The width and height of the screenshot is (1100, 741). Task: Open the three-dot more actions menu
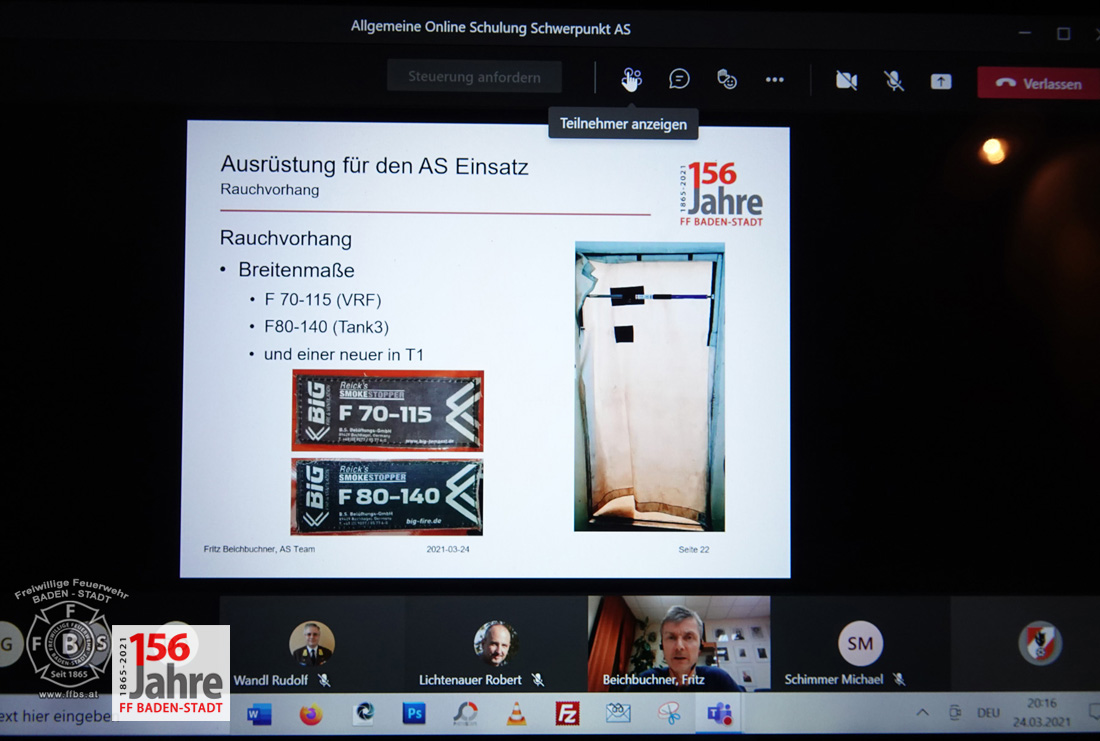pos(774,80)
